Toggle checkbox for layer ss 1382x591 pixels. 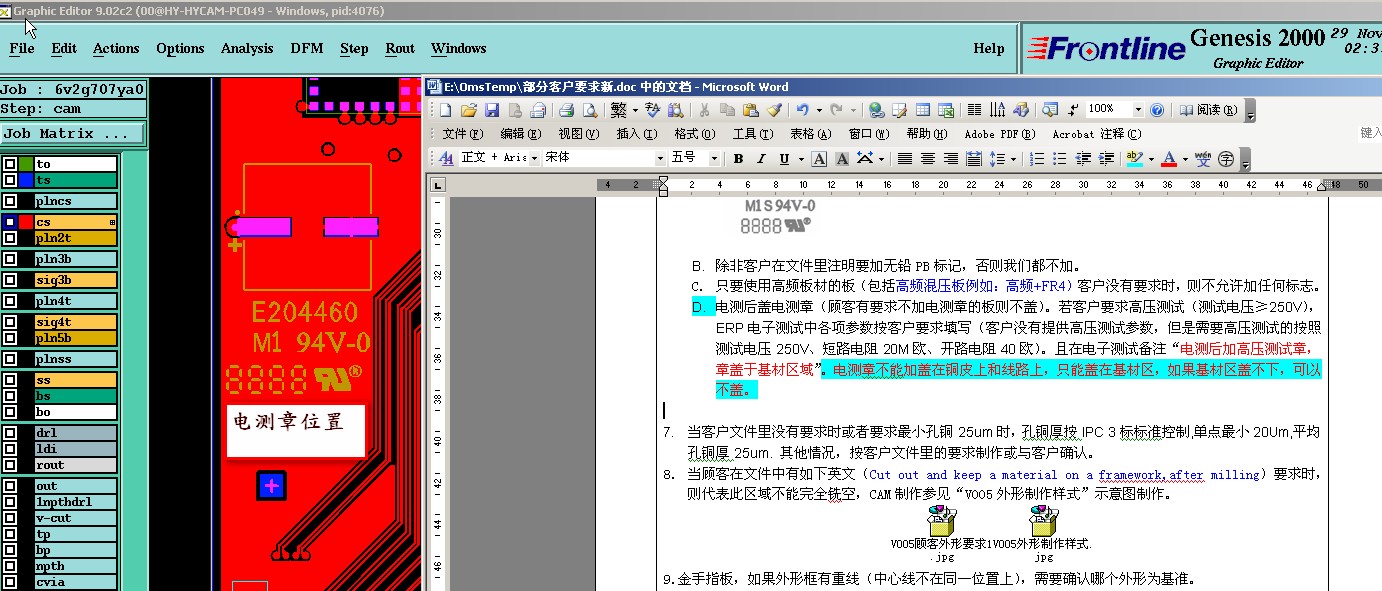[10, 380]
